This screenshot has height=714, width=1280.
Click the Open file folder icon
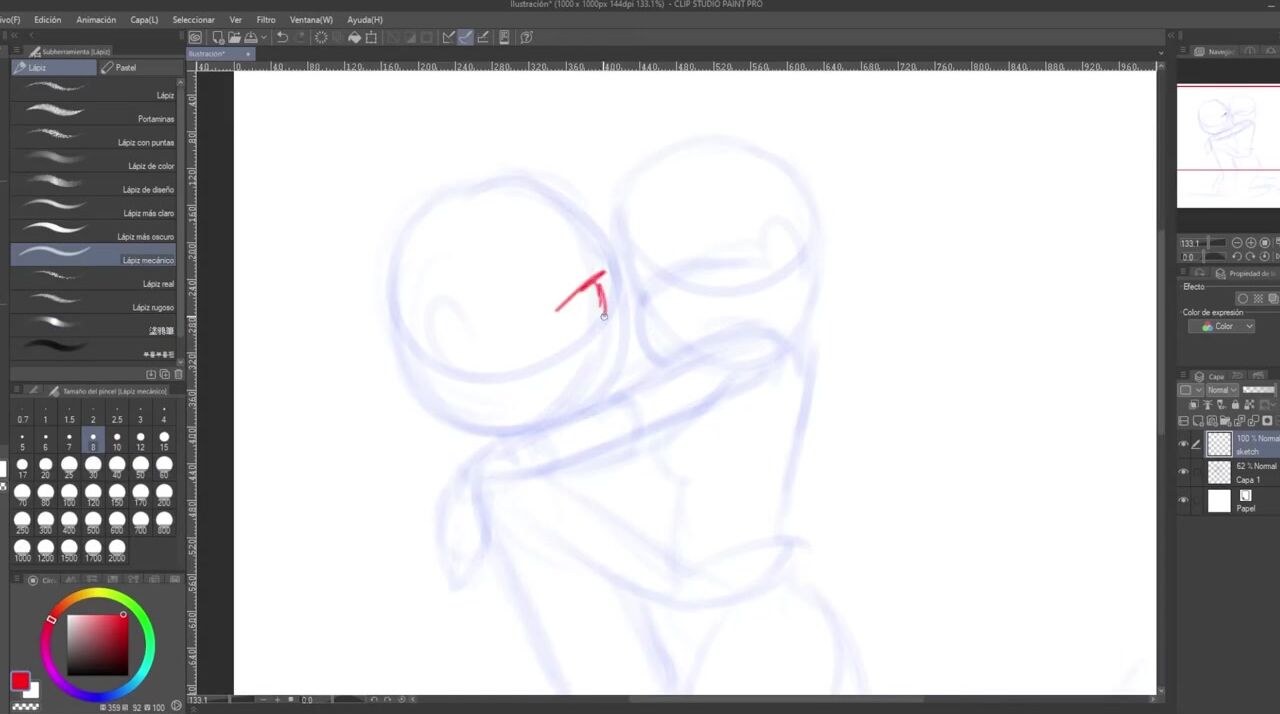point(233,38)
